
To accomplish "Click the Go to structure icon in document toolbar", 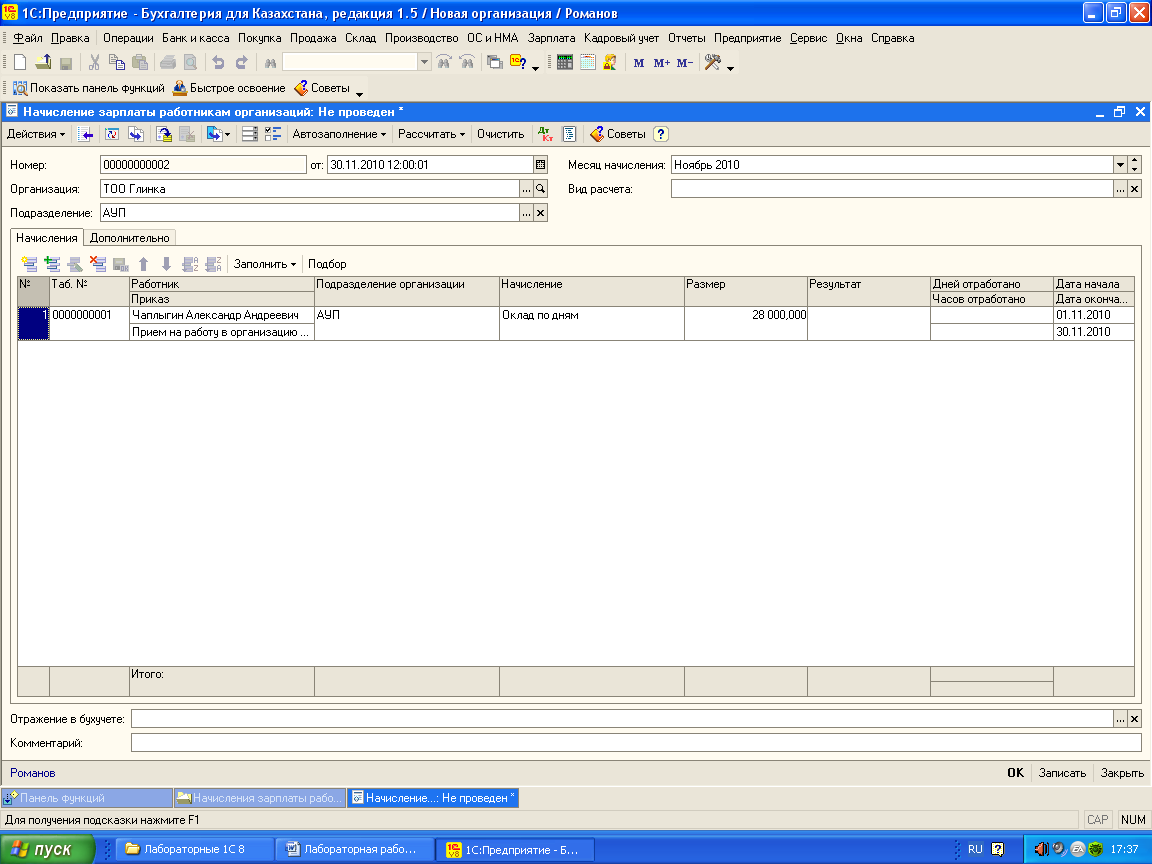I will (x=218, y=134).
